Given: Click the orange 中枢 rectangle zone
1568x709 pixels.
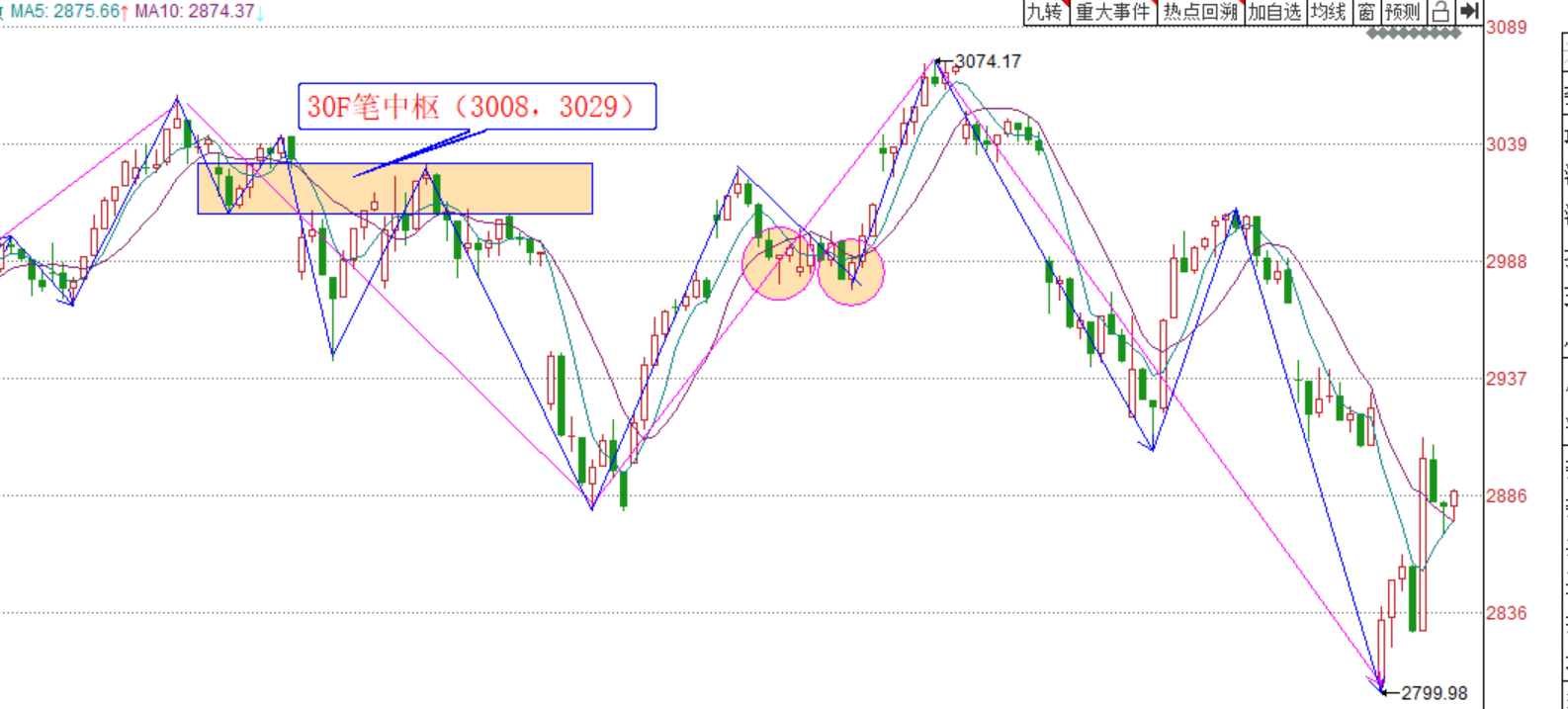Looking at the screenshot, I should point(514,189).
